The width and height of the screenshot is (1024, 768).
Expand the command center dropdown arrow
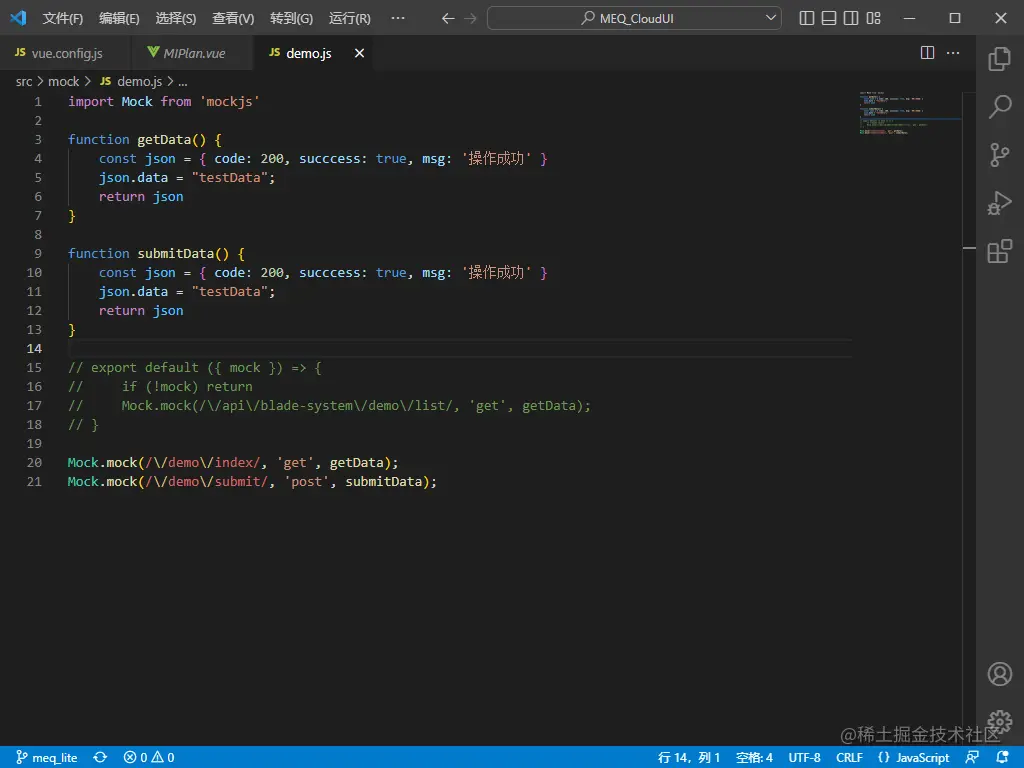point(771,18)
